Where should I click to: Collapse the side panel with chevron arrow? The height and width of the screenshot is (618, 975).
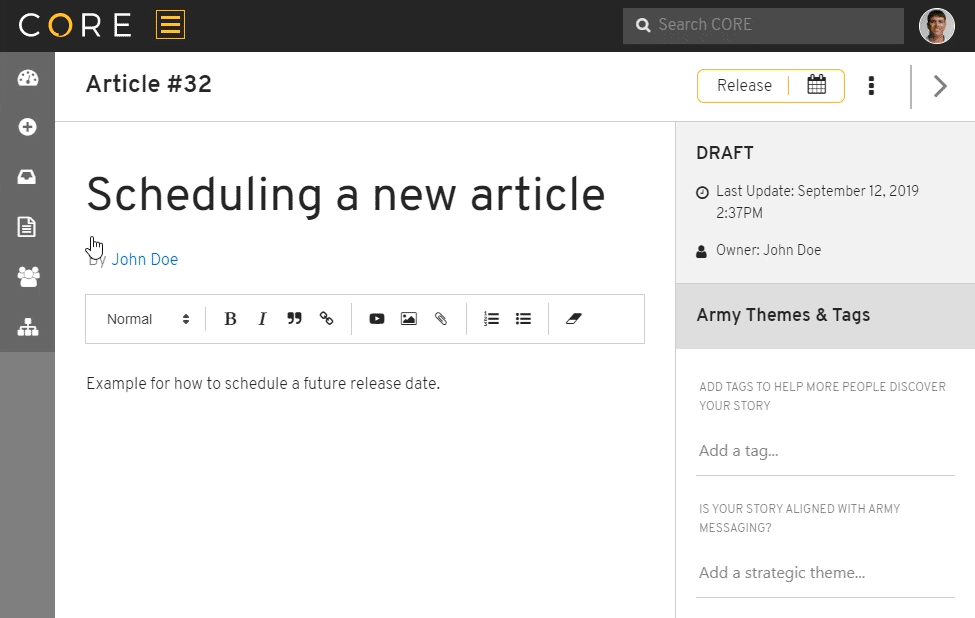940,86
